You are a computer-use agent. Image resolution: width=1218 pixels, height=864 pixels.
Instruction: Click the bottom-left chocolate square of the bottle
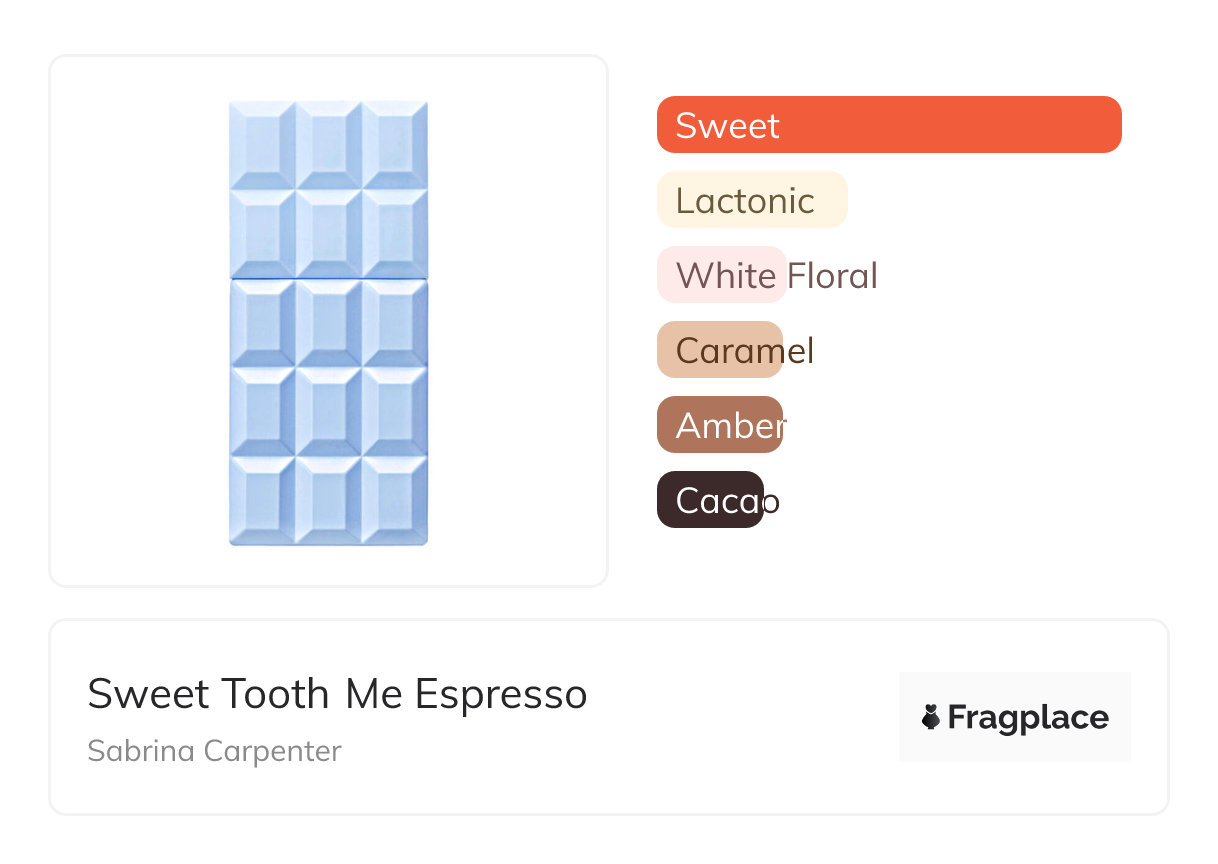click(262, 500)
